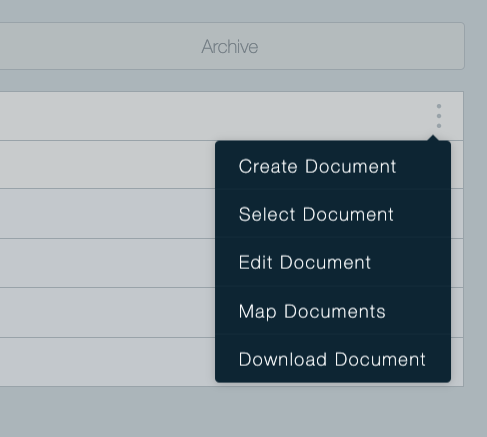The width and height of the screenshot is (487, 437).
Task: Choose Create Document from the menu
Action: pos(333,166)
